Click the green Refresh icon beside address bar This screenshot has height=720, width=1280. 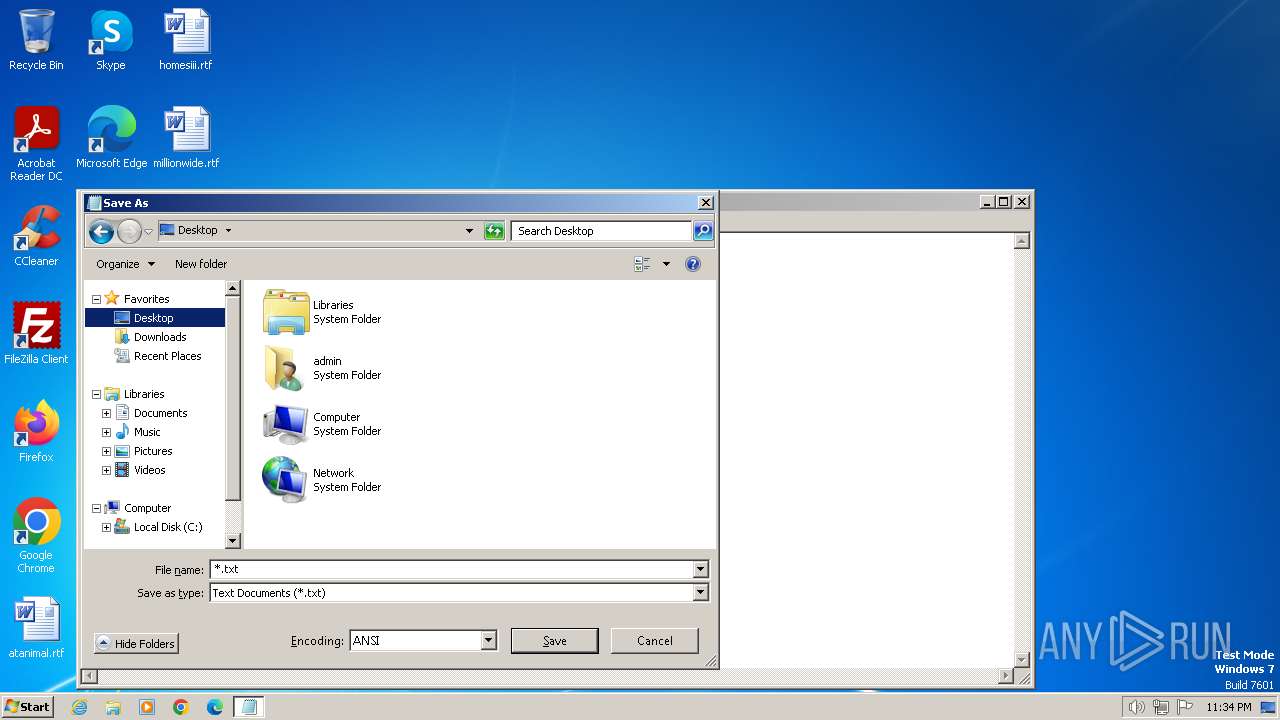click(x=494, y=231)
